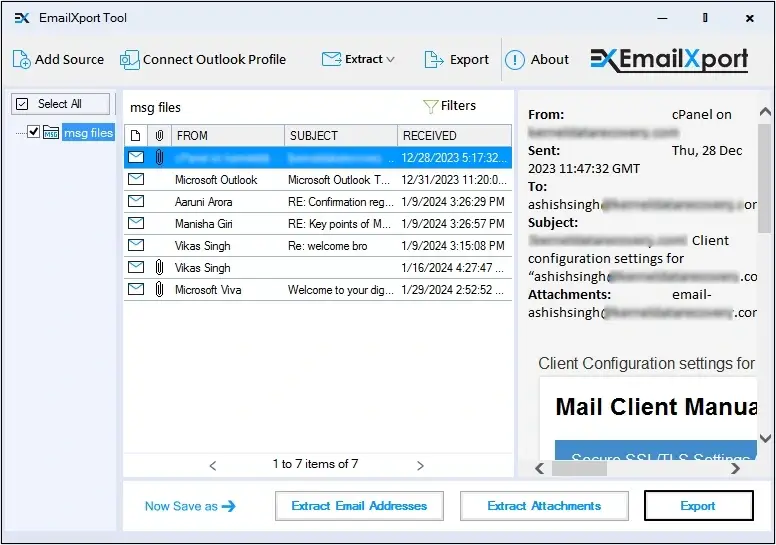Sort by the FROM column header
776x545 pixels.
(228, 136)
